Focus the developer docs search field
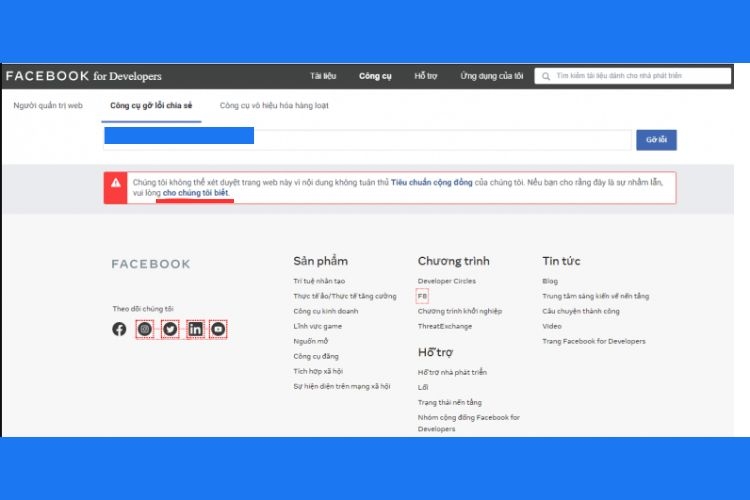 click(x=633, y=76)
